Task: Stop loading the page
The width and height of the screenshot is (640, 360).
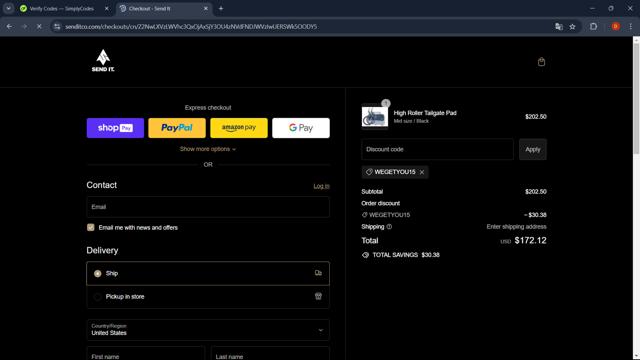Action: click(x=39, y=27)
